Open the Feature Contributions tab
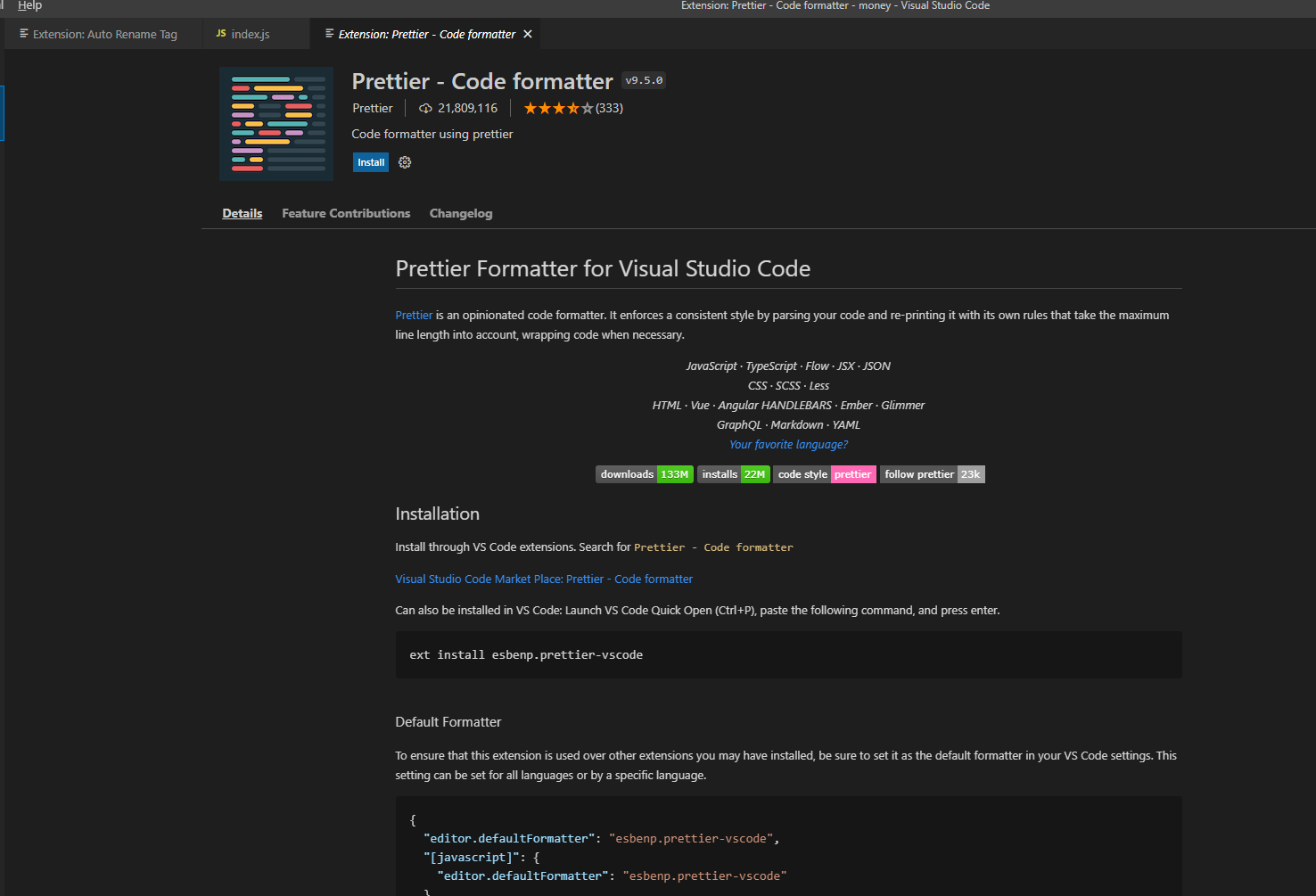This screenshot has width=1316, height=896. pyautogui.click(x=346, y=213)
